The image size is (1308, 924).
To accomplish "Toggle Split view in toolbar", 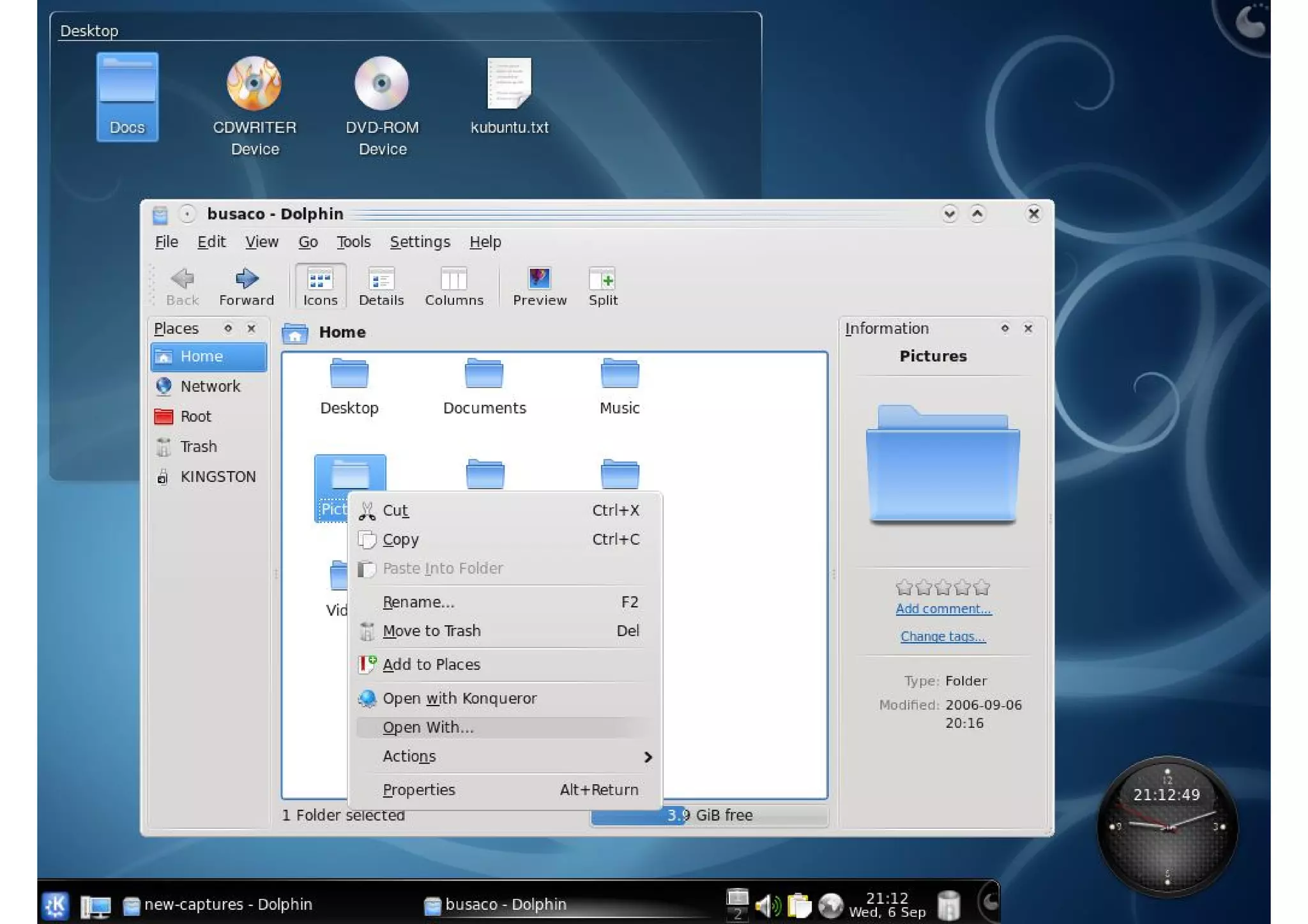I will click(x=602, y=285).
